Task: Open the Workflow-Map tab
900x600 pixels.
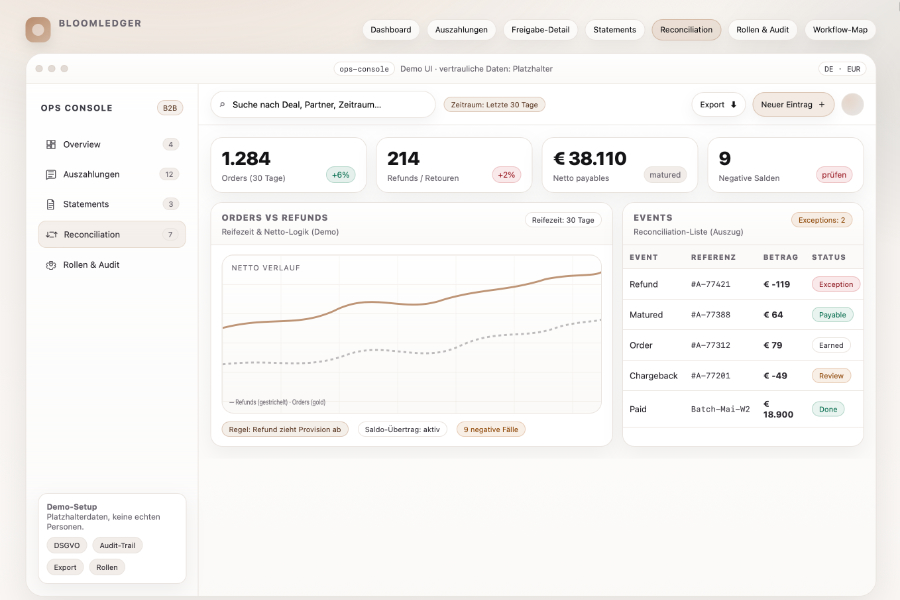Action: [839, 30]
